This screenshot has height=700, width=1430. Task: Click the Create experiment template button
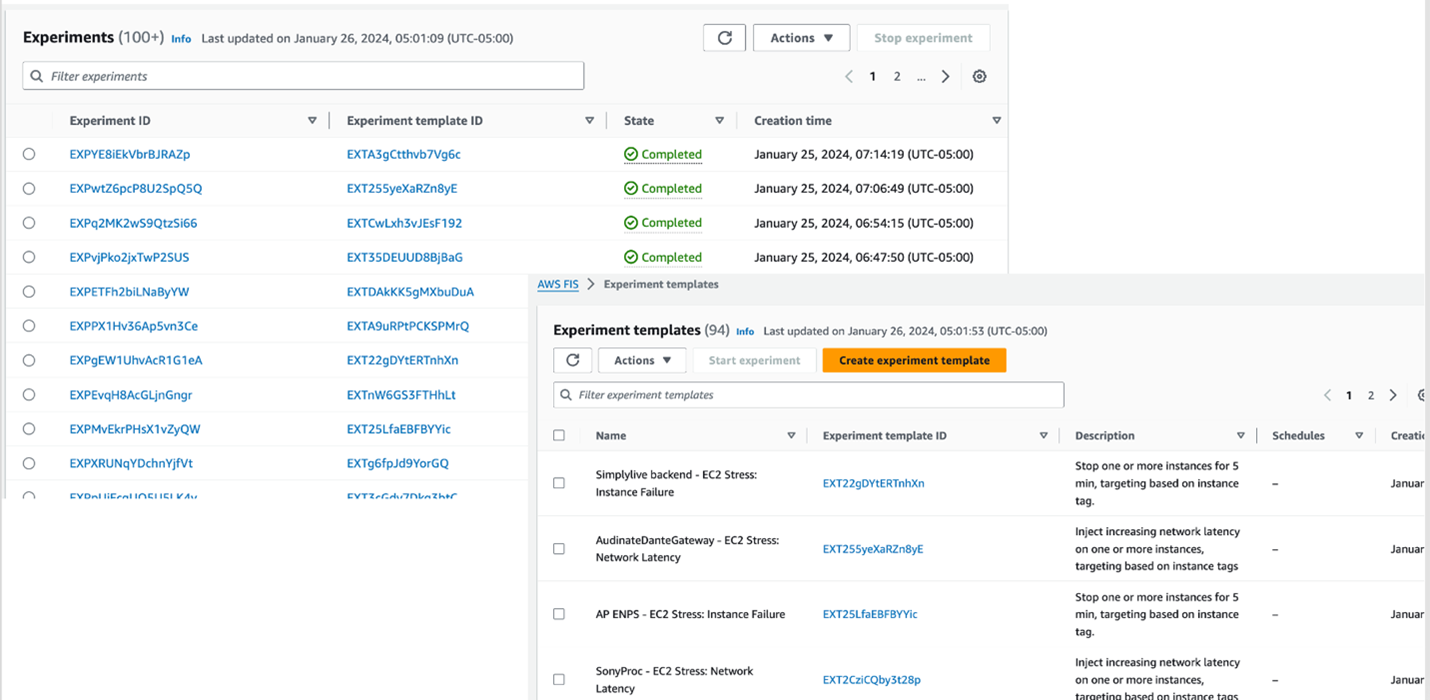(913, 360)
